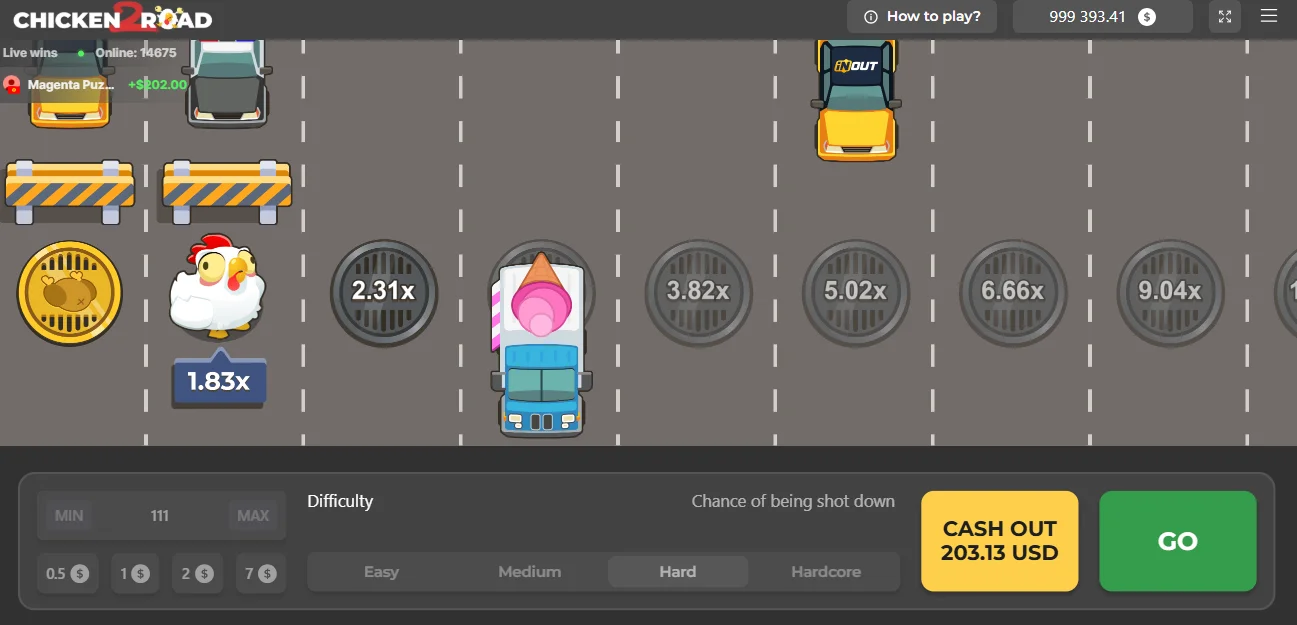This screenshot has height=625, width=1297.
Task: Click the police car in second lane
Action: [x=227, y=83]
